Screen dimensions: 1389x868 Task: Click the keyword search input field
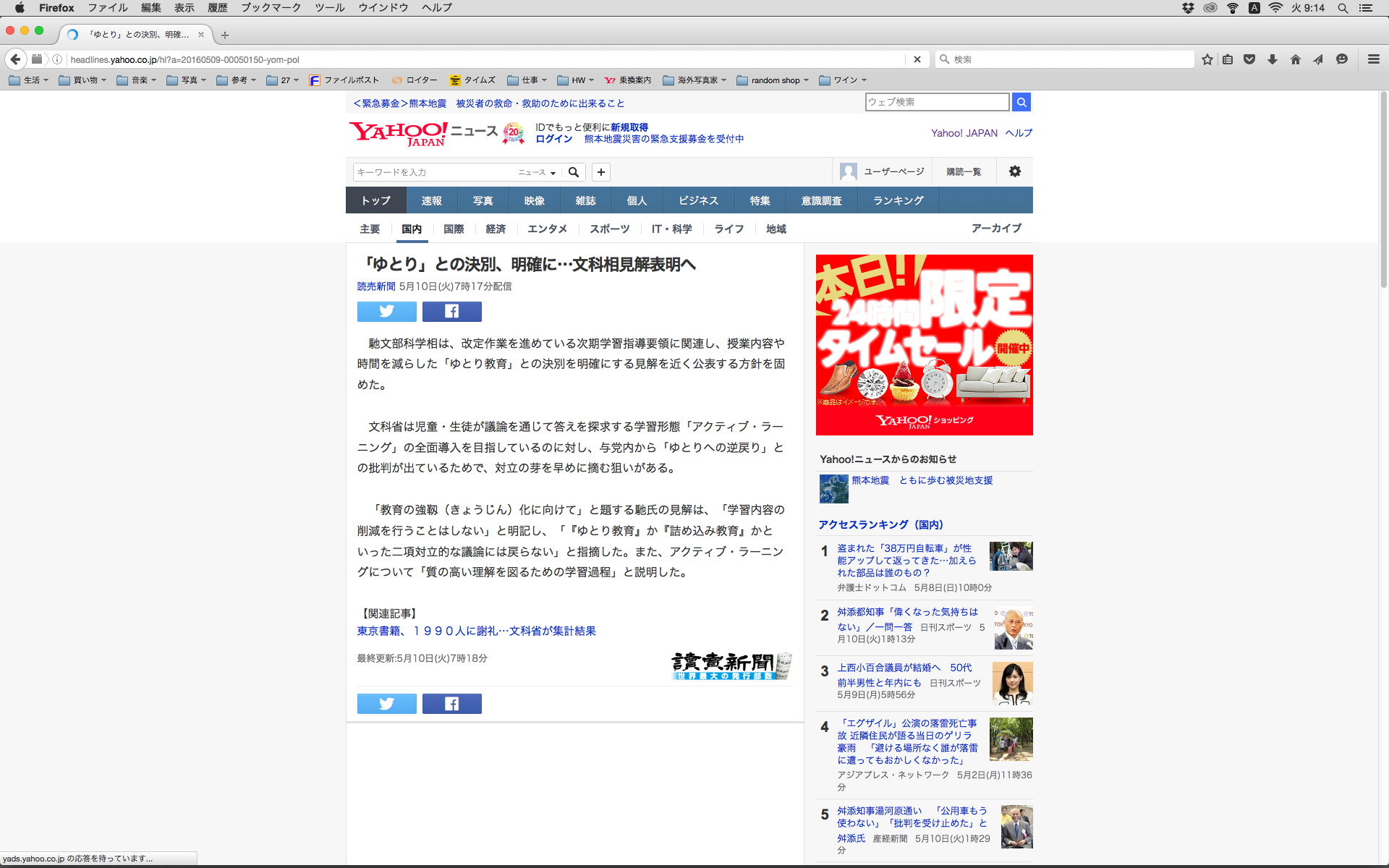pyautogui.click(x=434, y=172)
